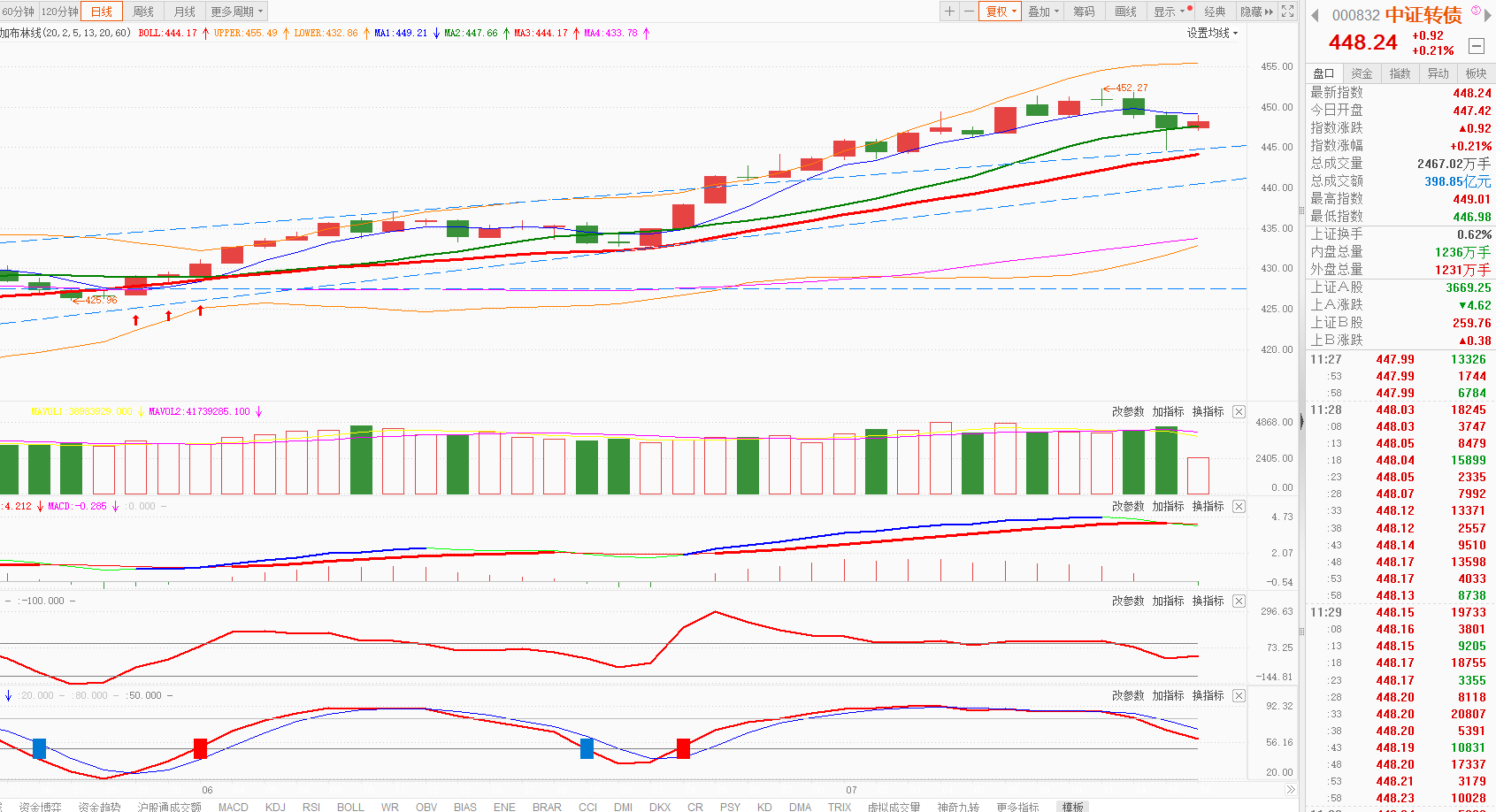Open 异动 tab

click(x=1438, y=73)
